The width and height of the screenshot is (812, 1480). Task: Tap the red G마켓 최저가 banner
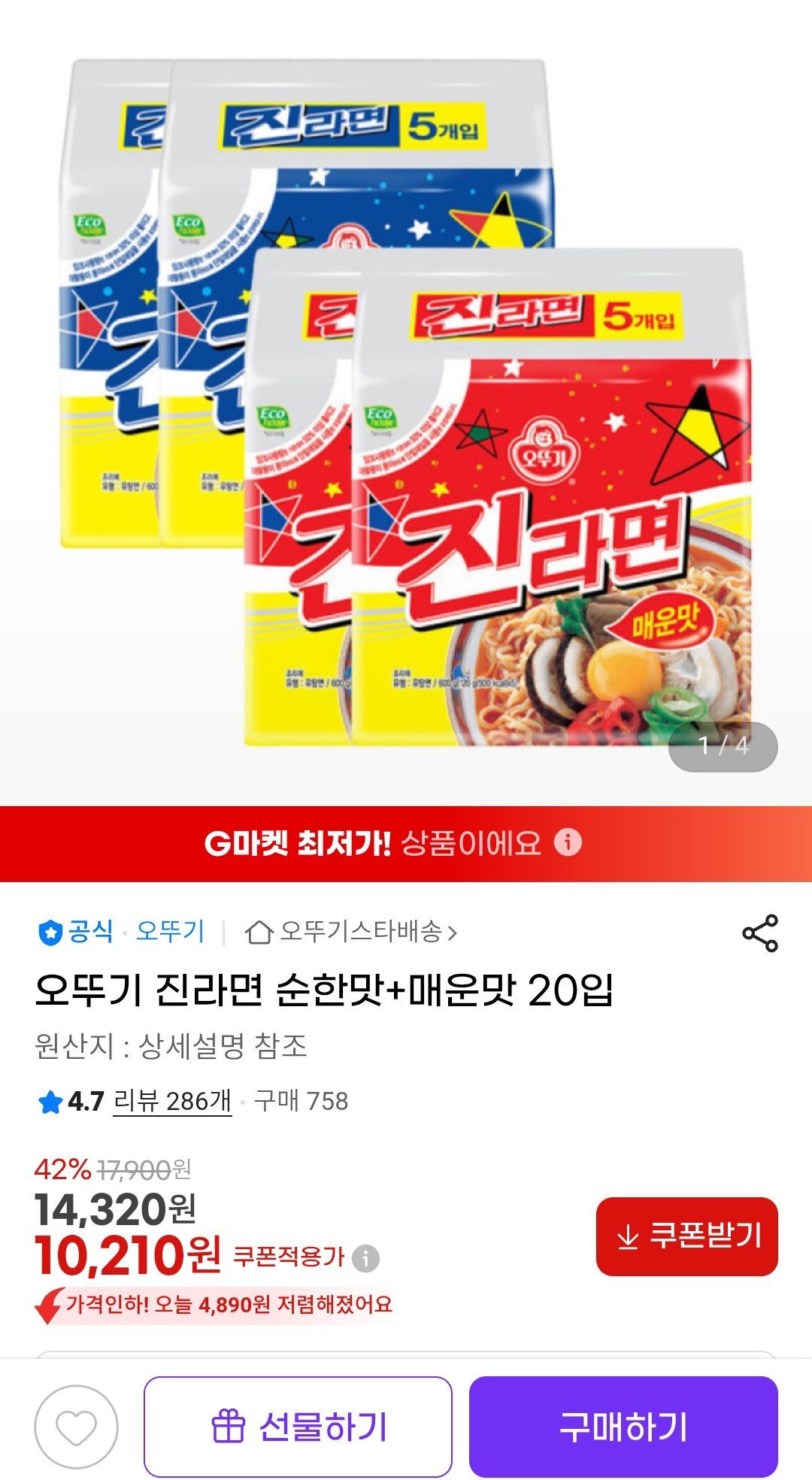click(x=406, y=843)
